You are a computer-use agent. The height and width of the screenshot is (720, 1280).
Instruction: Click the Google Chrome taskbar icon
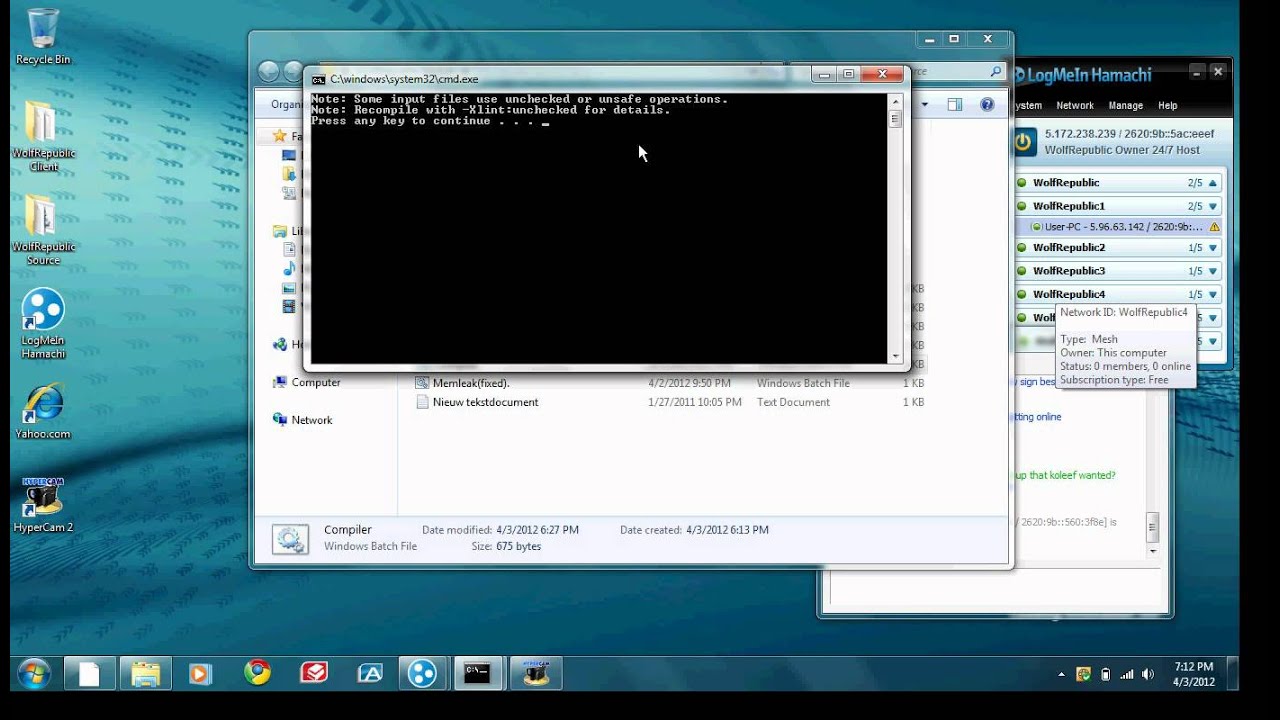pos(257,673)
